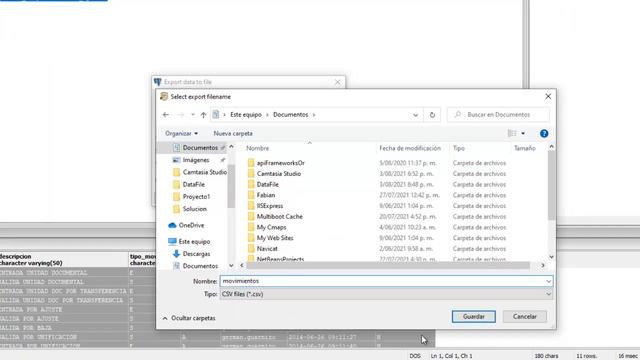
Task: Open DataFile in the sidebar
Action: tap(193, 184)
